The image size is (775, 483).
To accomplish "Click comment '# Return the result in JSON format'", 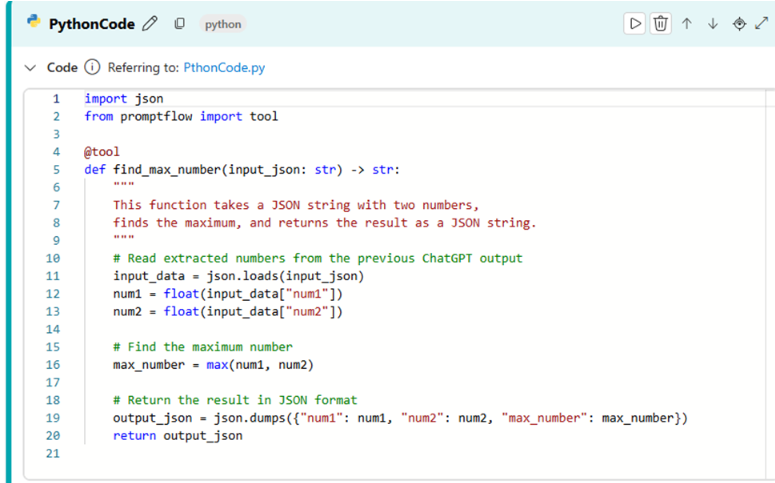I will pos(235,400).
